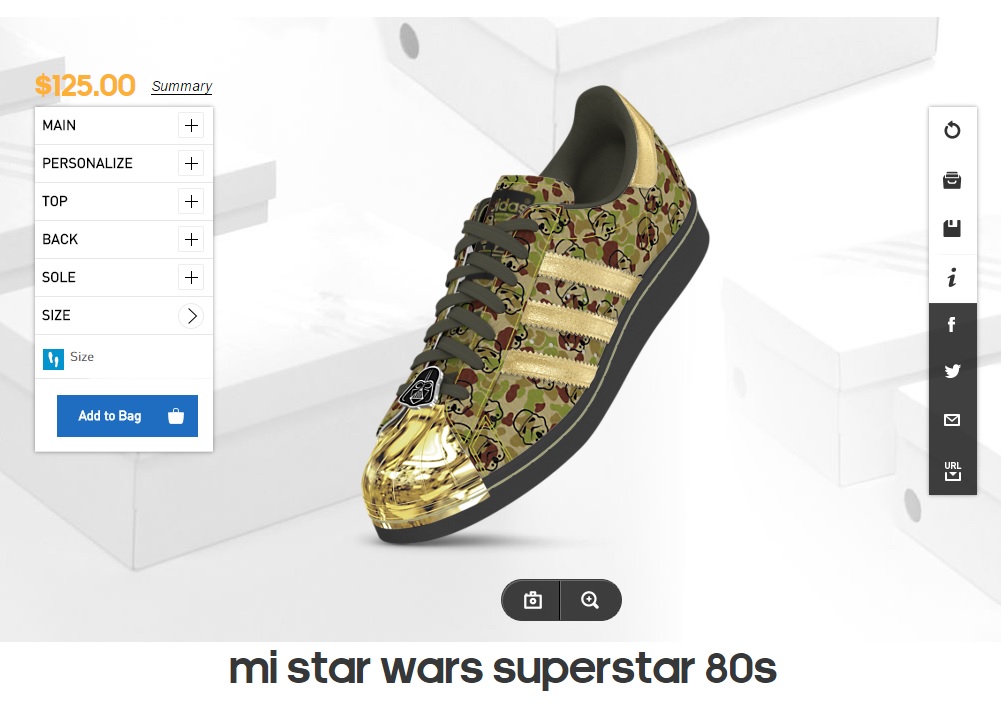This screenshot has width=1001, height=711.
Task: Open the SIZE arrow chevron
Action: click(191, 316)
